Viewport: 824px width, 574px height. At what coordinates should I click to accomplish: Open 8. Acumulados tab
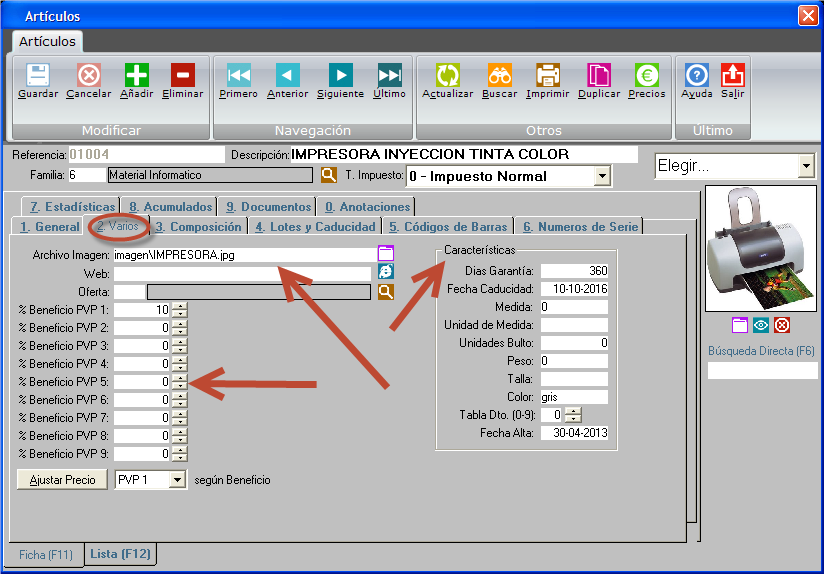(x=170, y=207)
